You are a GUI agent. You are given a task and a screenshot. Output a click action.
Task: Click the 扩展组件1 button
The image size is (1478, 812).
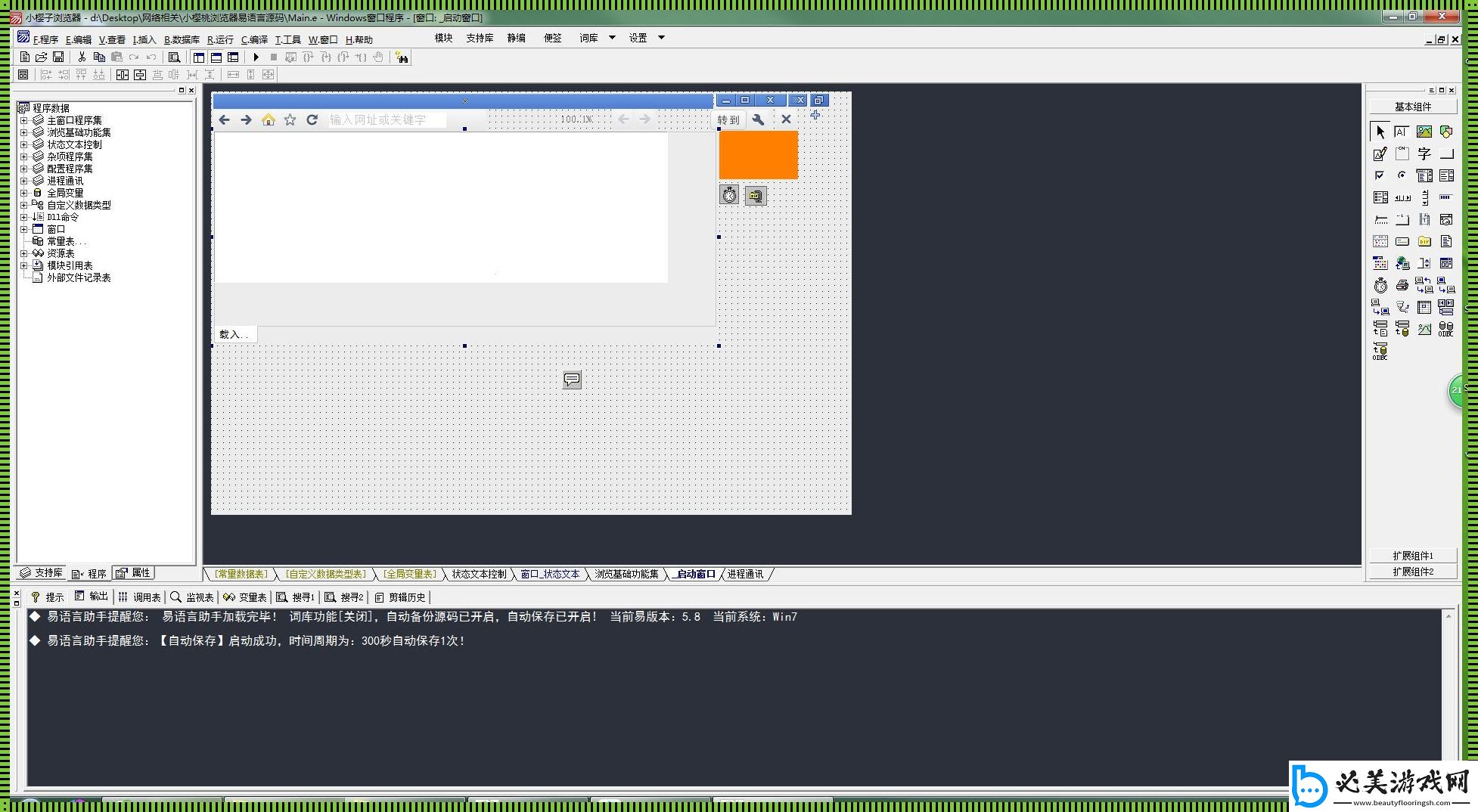point(1412,556)
